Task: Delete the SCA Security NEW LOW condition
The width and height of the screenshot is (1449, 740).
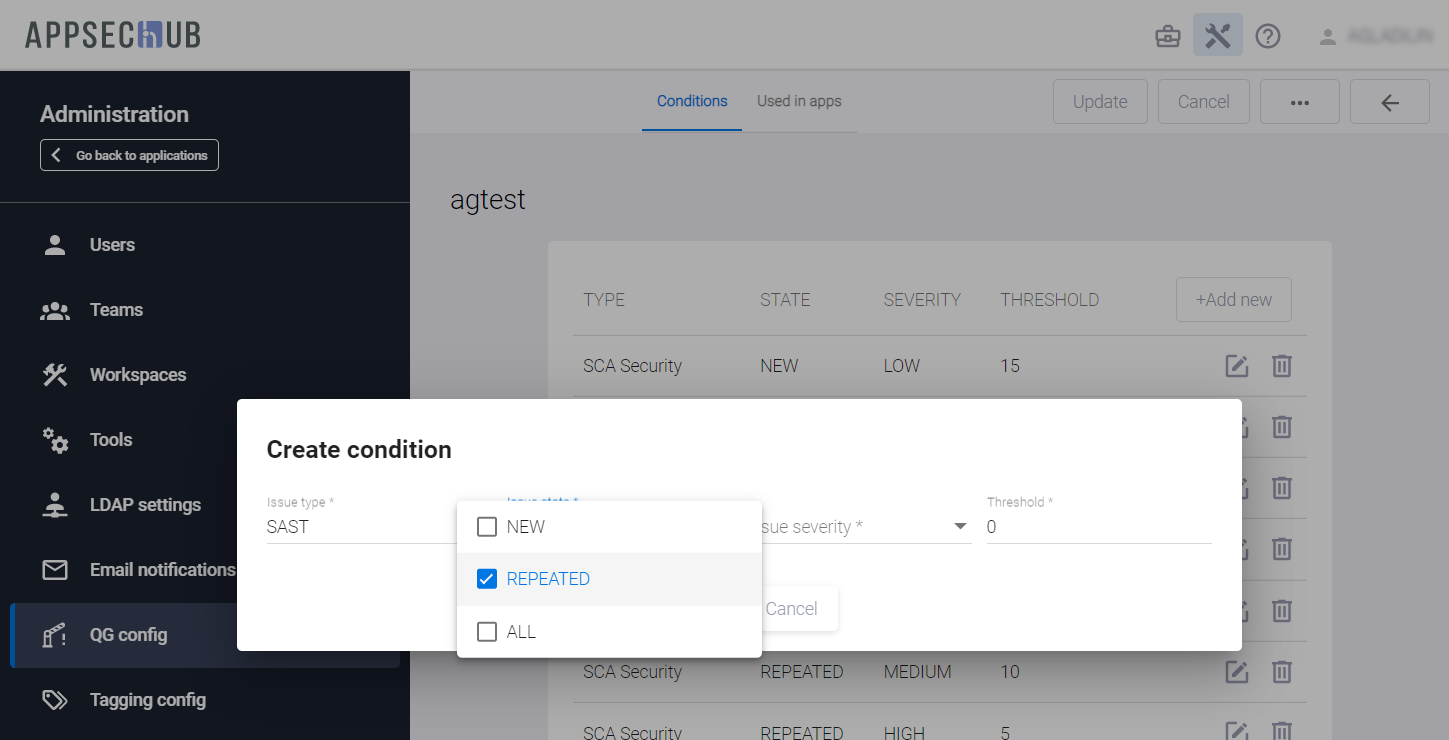Action: (x=1281, y=366)
